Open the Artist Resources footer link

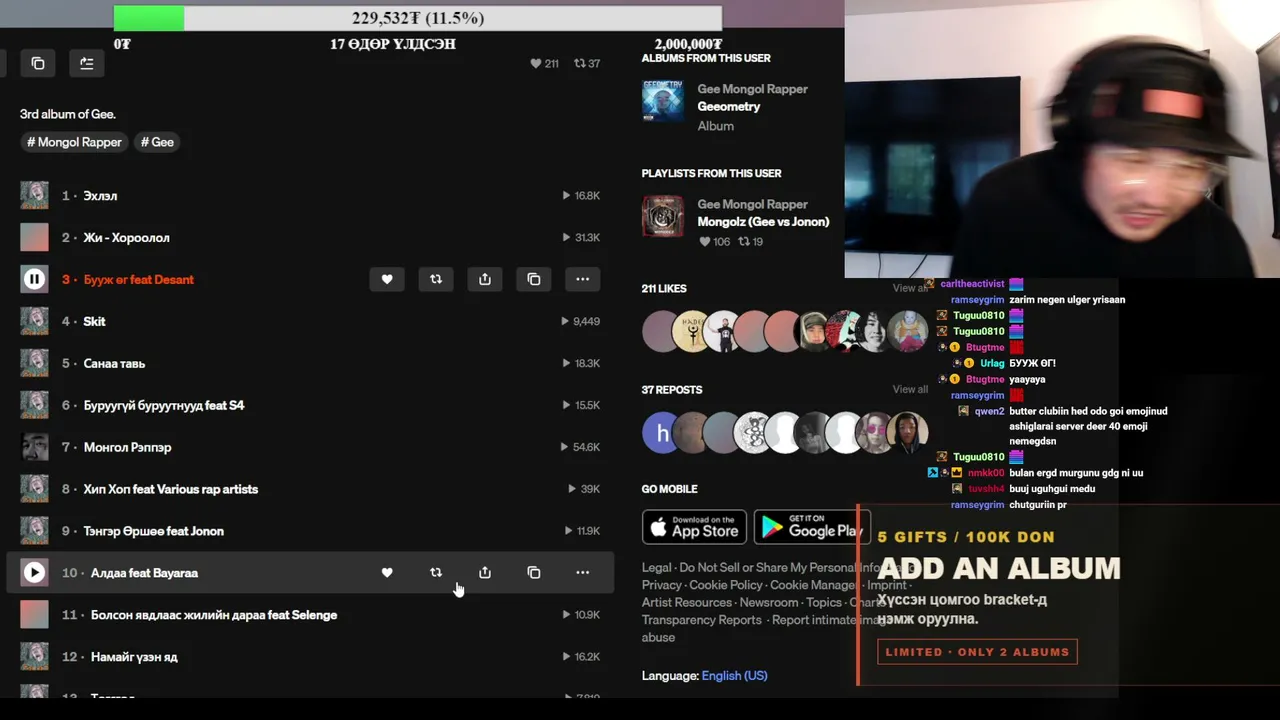687,603
